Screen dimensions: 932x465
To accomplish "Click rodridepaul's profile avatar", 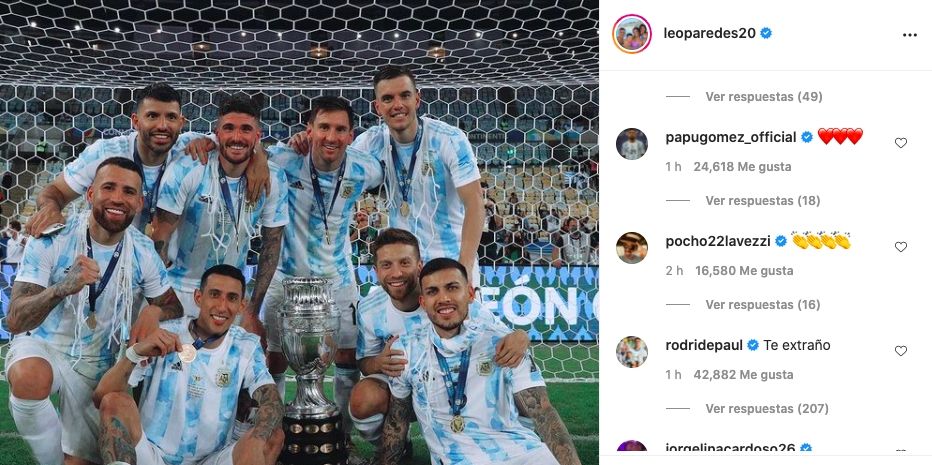I will pos(632,352).
